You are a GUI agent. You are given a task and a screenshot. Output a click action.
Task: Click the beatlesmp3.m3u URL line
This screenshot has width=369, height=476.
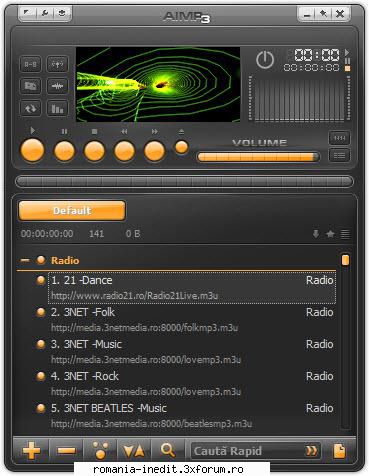click(151, 424)
